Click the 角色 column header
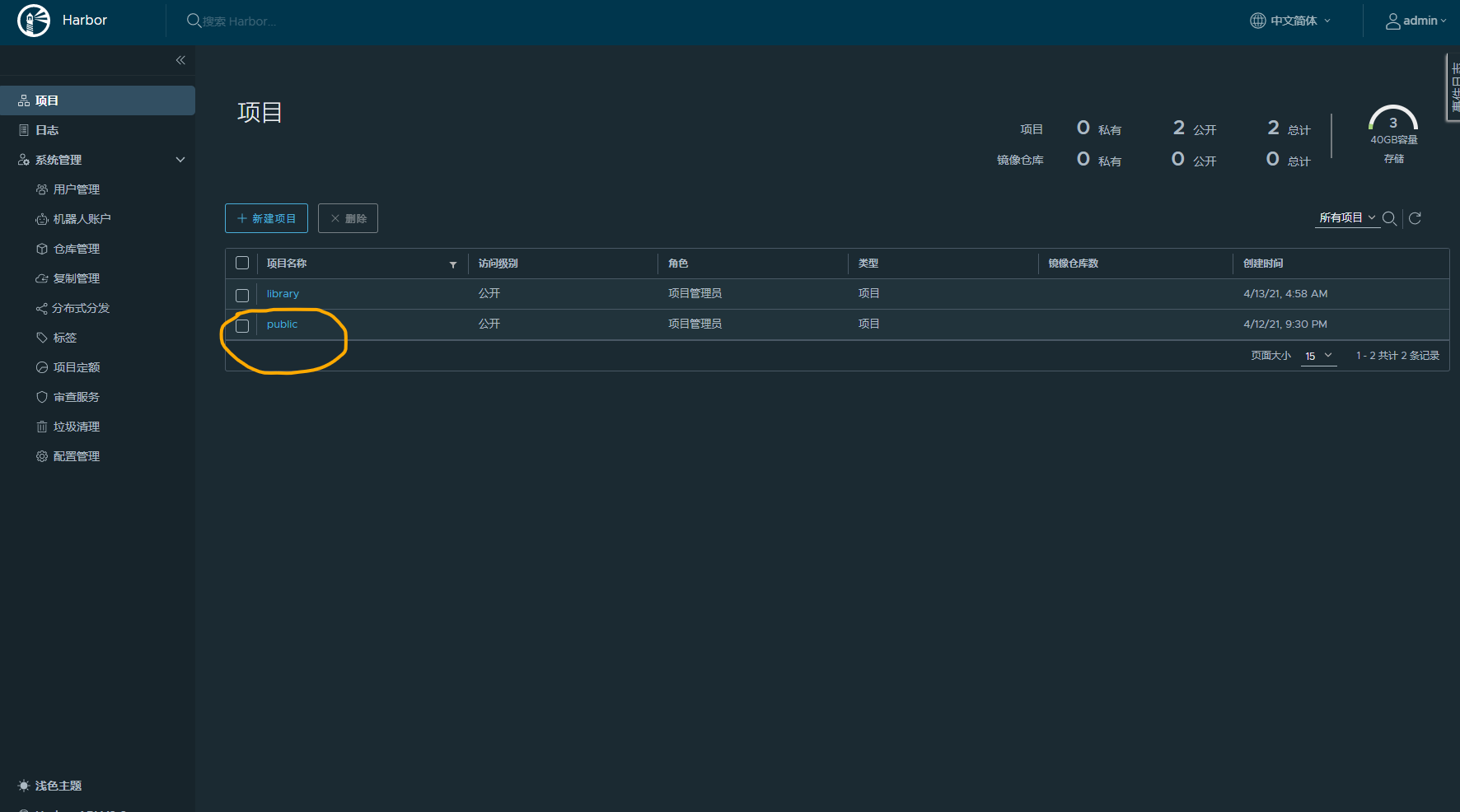Viewport: 1460px width, 812px height. point(678,264)
